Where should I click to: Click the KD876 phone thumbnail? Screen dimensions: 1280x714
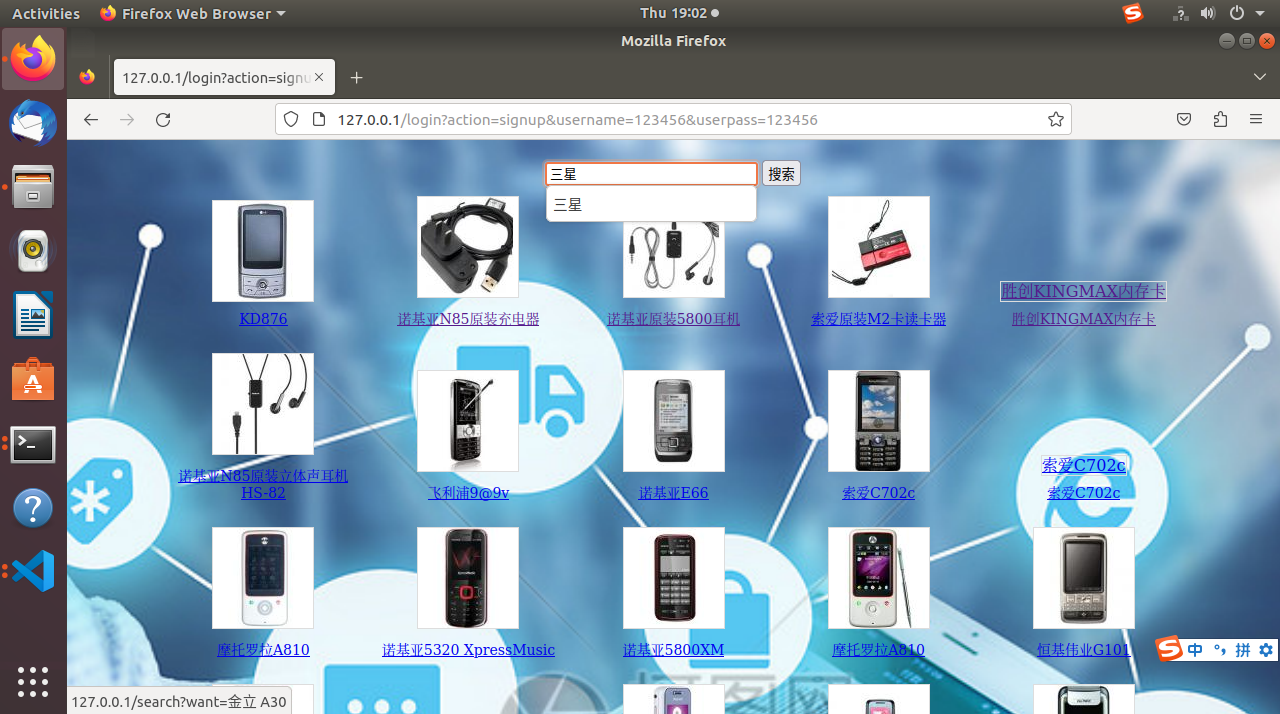point(263,251)
